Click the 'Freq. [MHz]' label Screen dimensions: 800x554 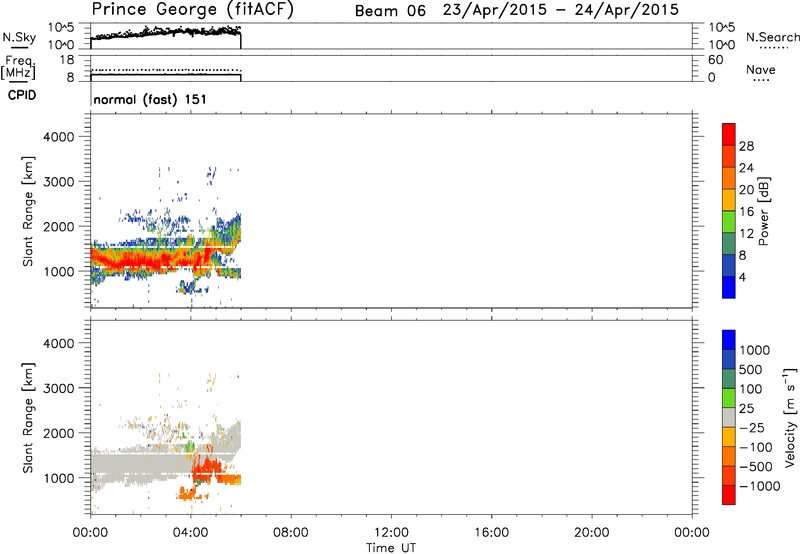[18, 68]
